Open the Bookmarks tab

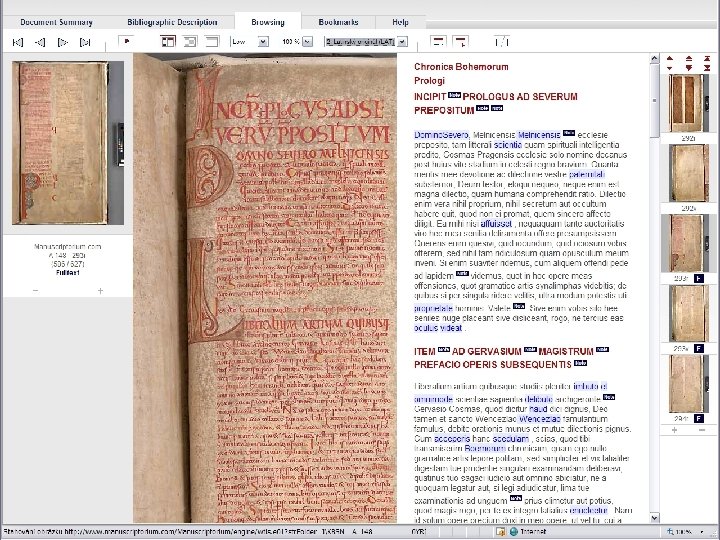pos(338,22)
